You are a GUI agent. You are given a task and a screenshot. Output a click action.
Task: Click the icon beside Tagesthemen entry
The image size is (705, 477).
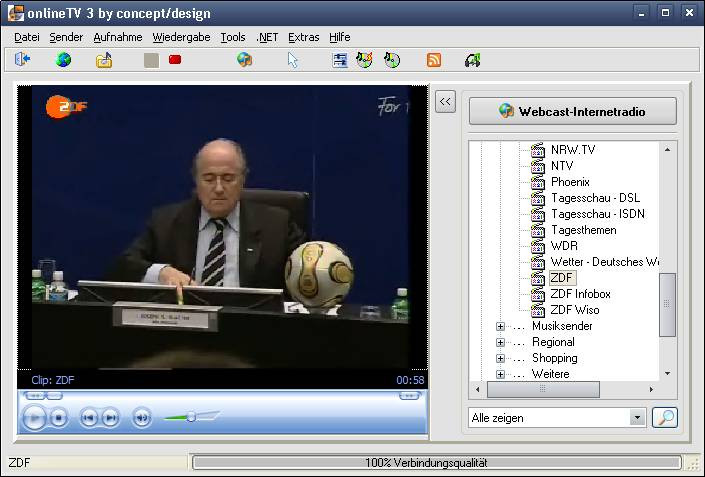tap(538, 230)
